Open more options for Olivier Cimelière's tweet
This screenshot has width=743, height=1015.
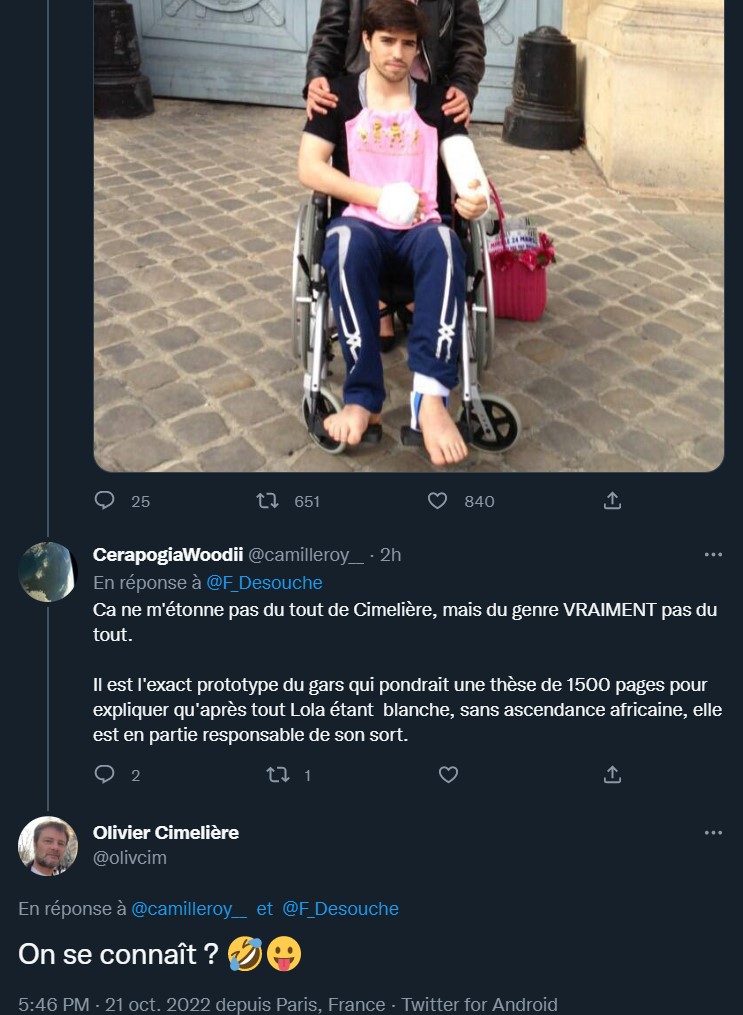point(713,833)
